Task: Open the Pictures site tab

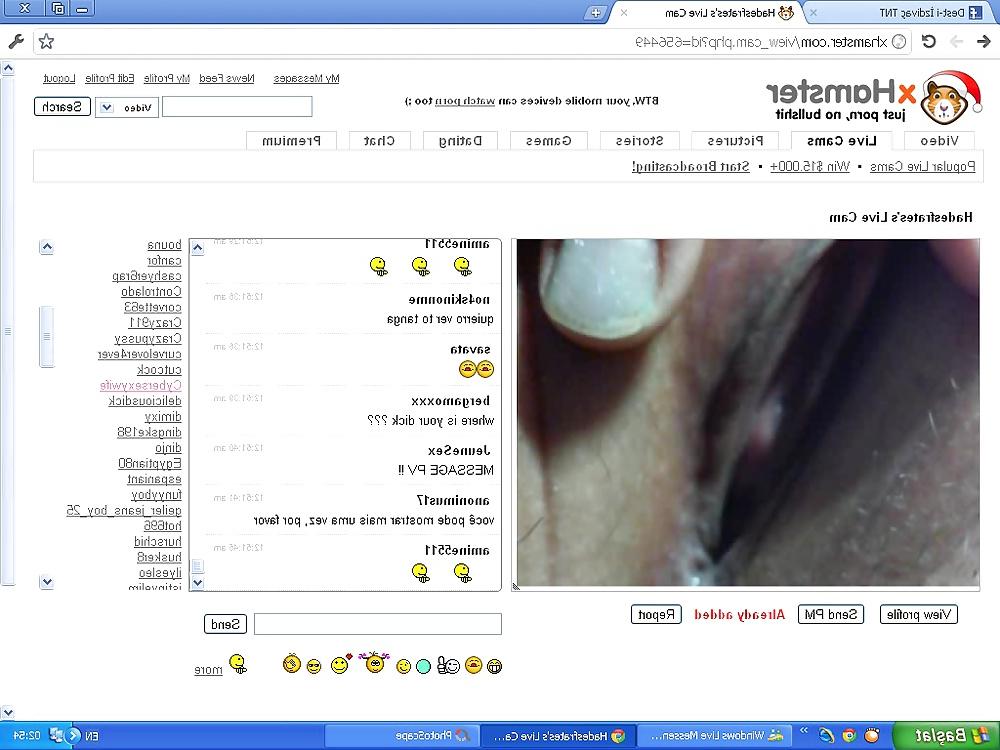Action: tap(735, 141)
